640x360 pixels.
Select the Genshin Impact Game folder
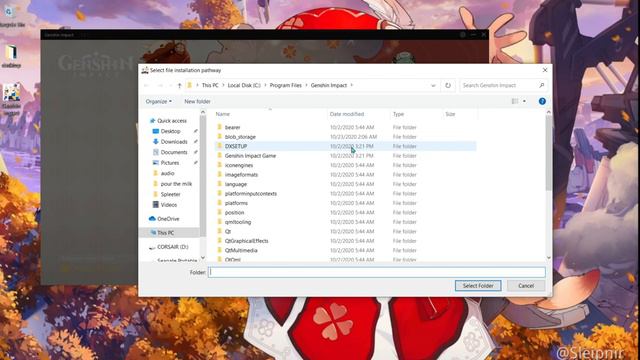[250, 156]
